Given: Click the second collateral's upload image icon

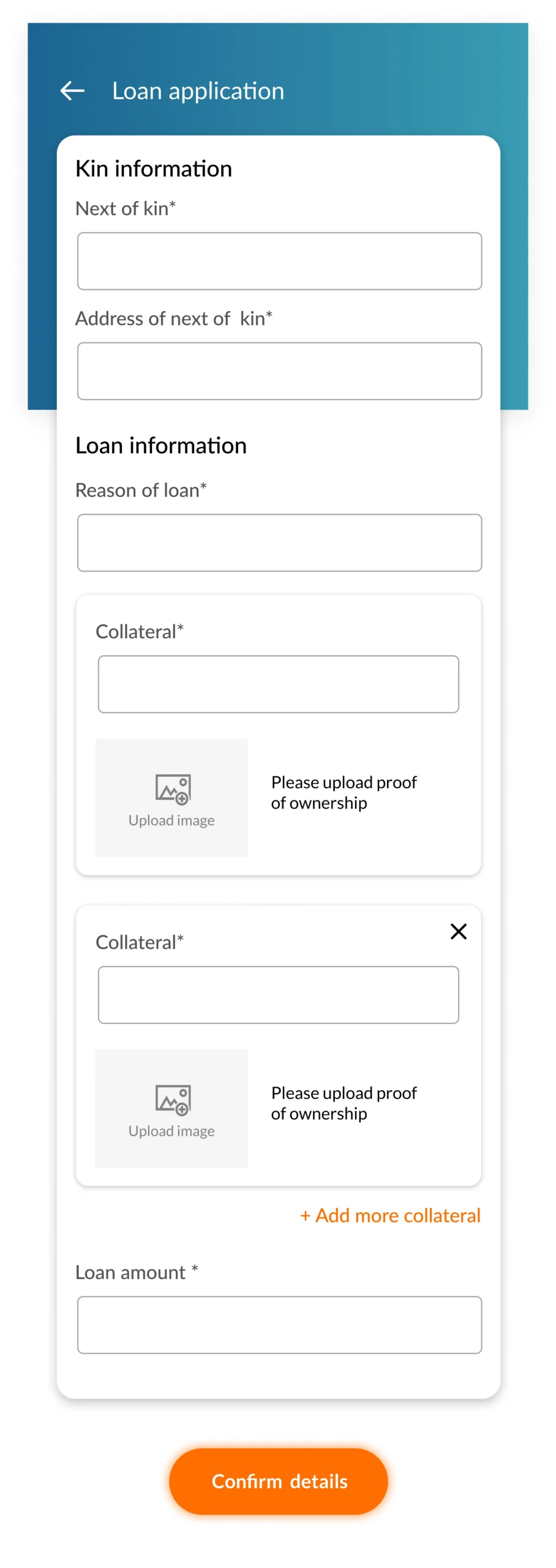Looking at the screenshot, I should point(173,1098).
